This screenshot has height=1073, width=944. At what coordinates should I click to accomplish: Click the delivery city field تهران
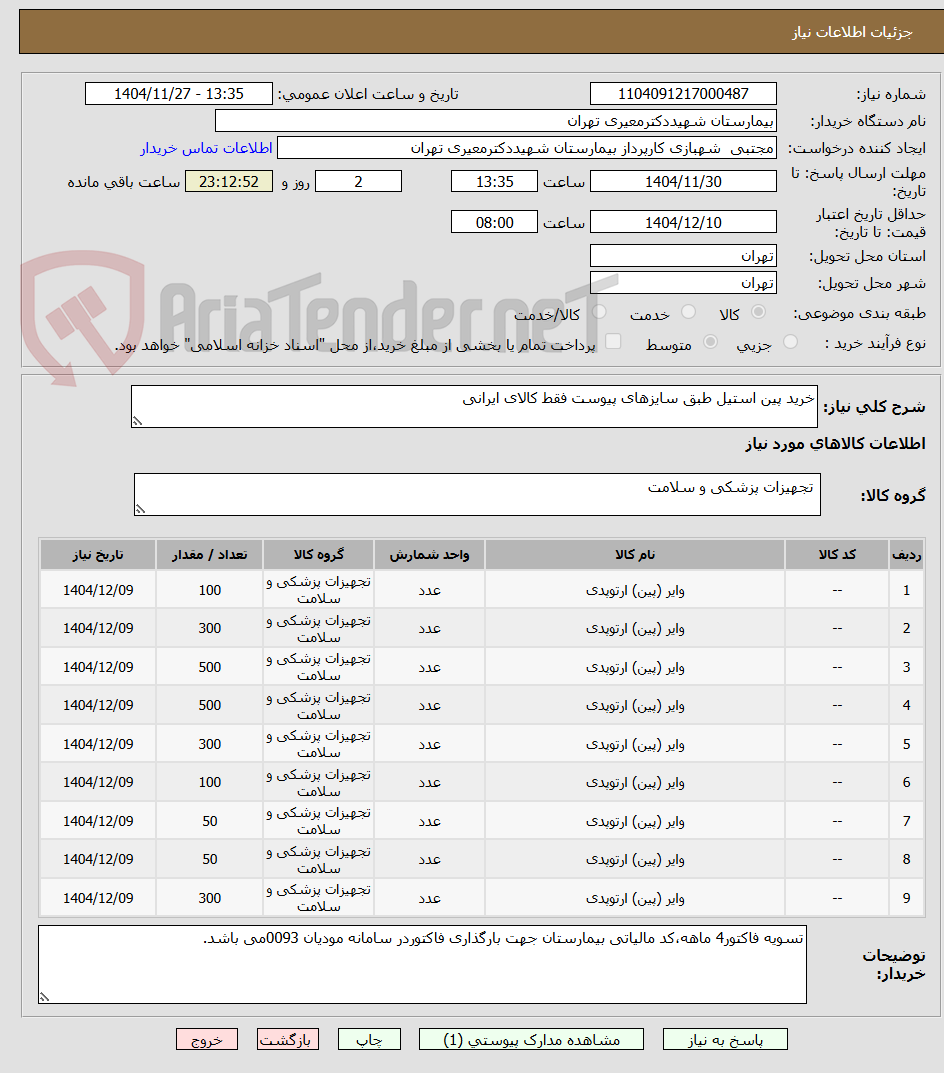(683, 283)
